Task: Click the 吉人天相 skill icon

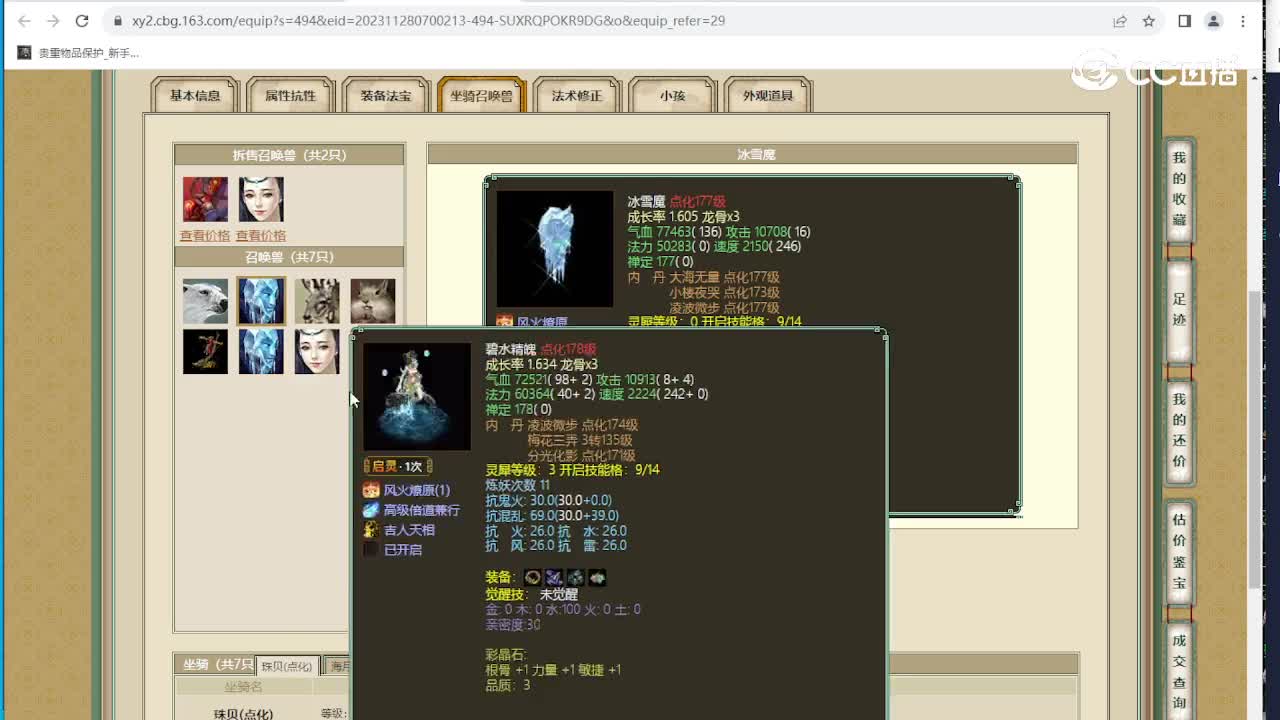Action: (x=371, y=530)
